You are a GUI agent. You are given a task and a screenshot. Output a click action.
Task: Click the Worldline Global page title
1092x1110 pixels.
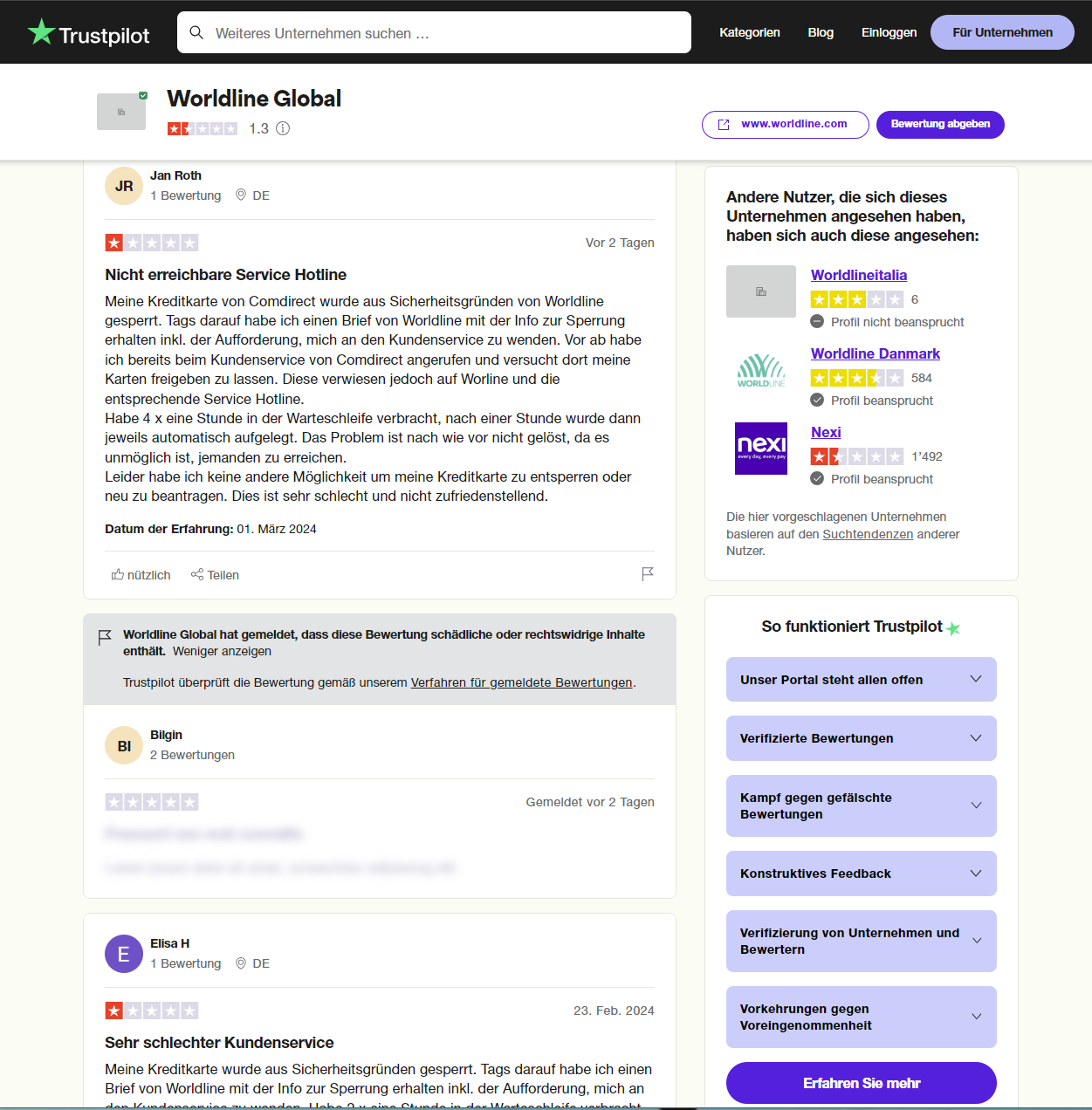(x=254, y=99)
